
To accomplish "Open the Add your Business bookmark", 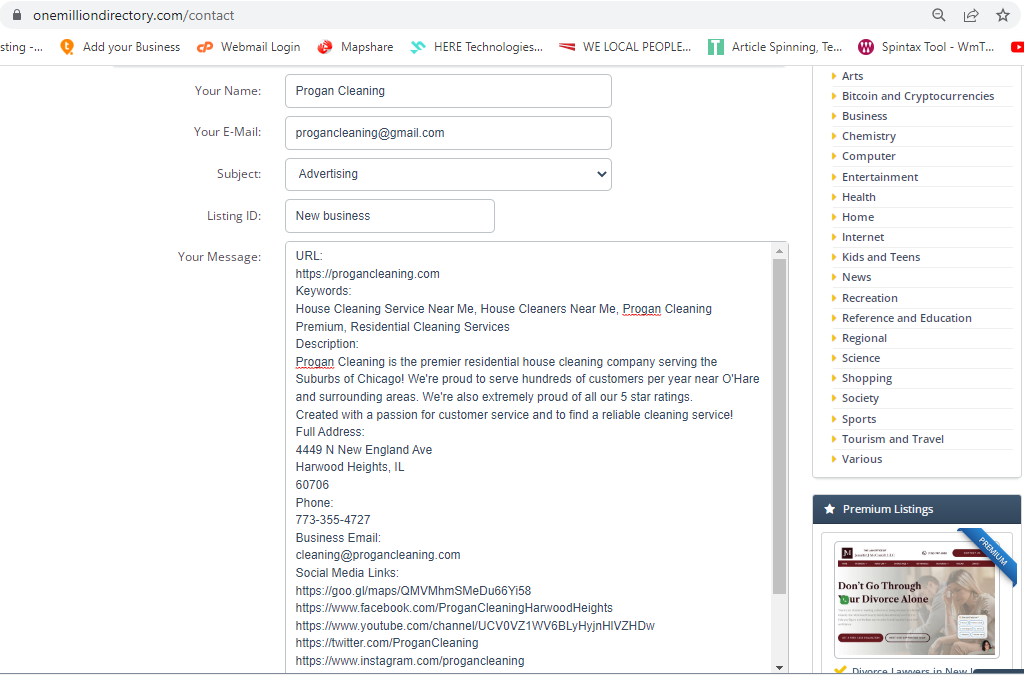I will [120, 47].
